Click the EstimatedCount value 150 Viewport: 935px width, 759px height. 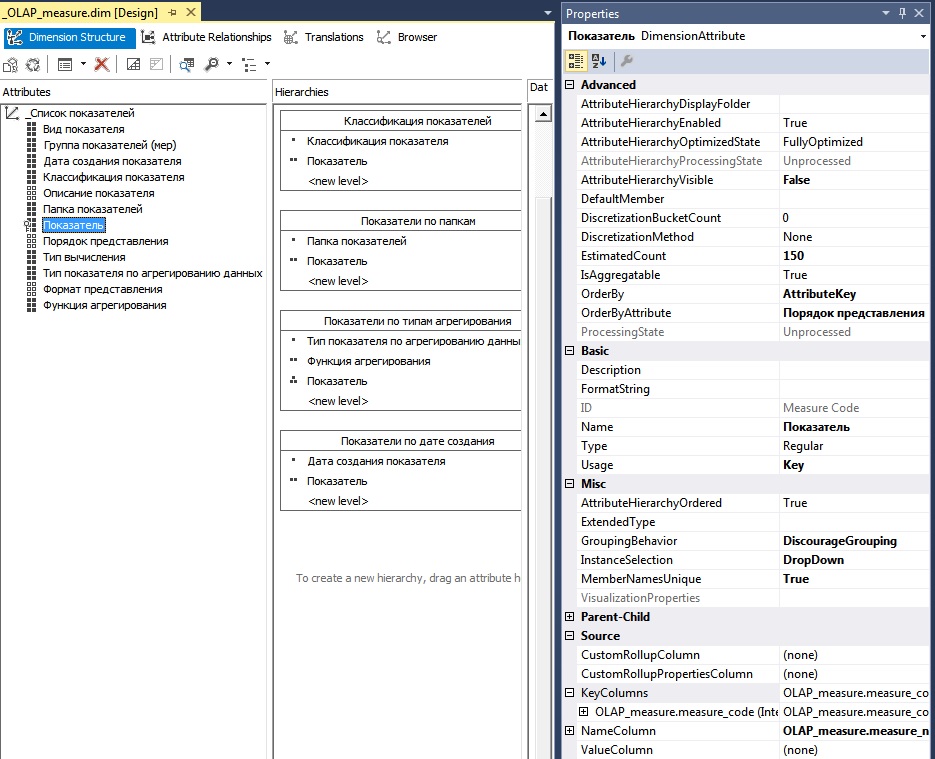[854, 256]
